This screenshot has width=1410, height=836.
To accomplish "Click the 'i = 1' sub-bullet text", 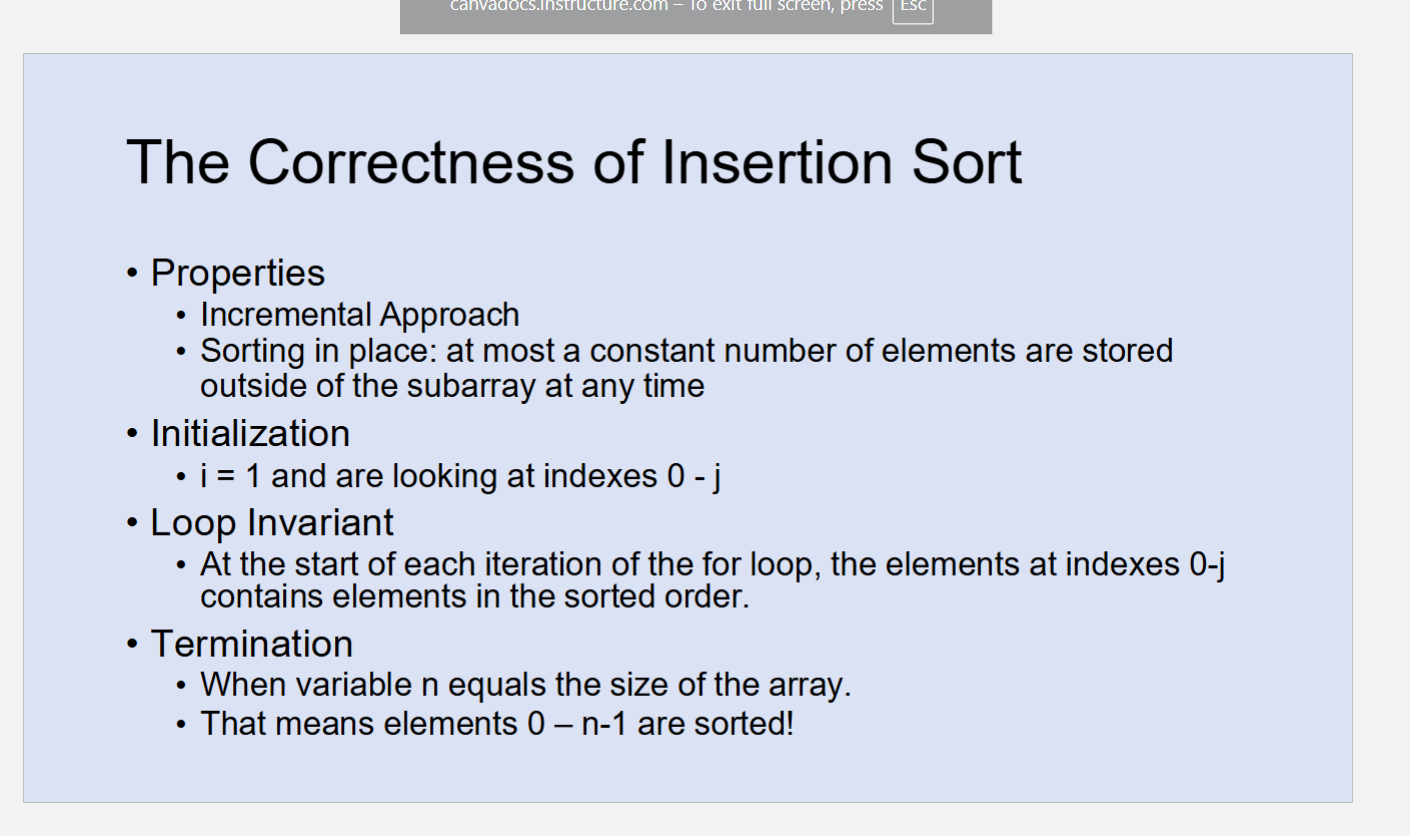I will 460,476.
